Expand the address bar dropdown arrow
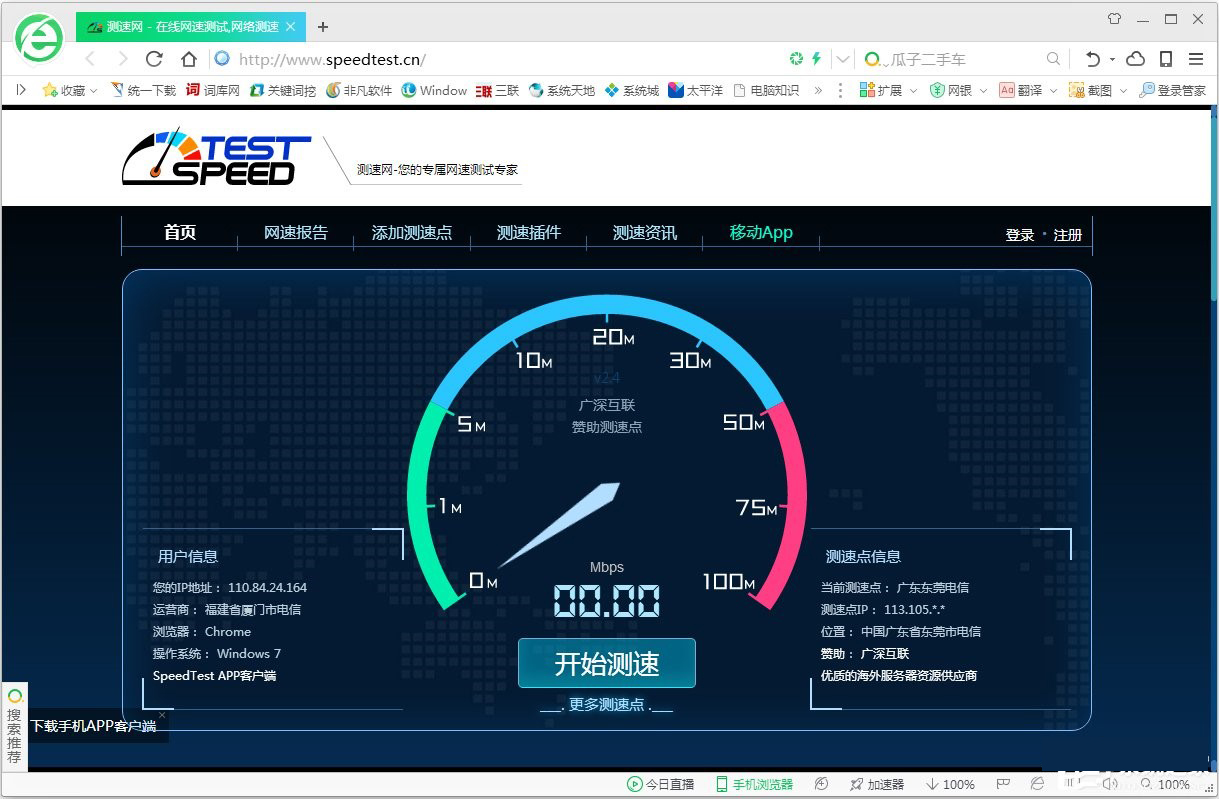This screenshot has width=1219, height=799. (x=843, y=59)
